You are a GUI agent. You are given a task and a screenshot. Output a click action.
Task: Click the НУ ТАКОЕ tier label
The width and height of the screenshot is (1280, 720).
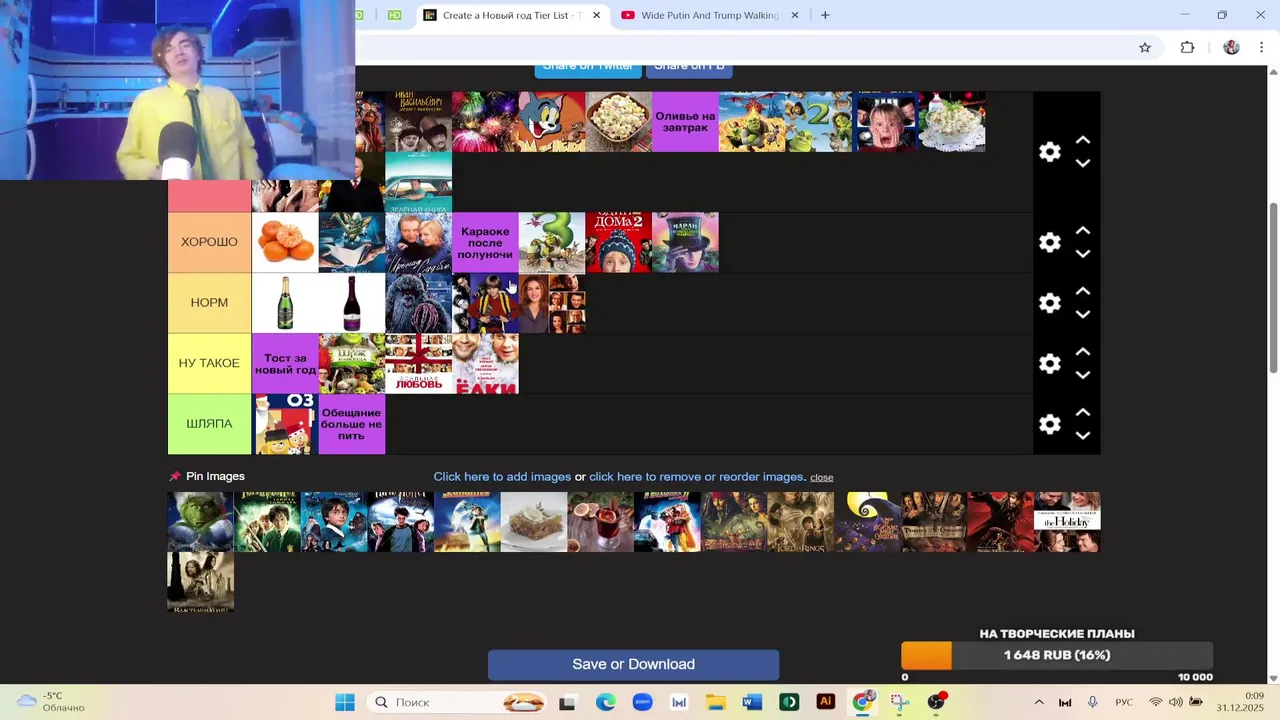tap(209, 363)
